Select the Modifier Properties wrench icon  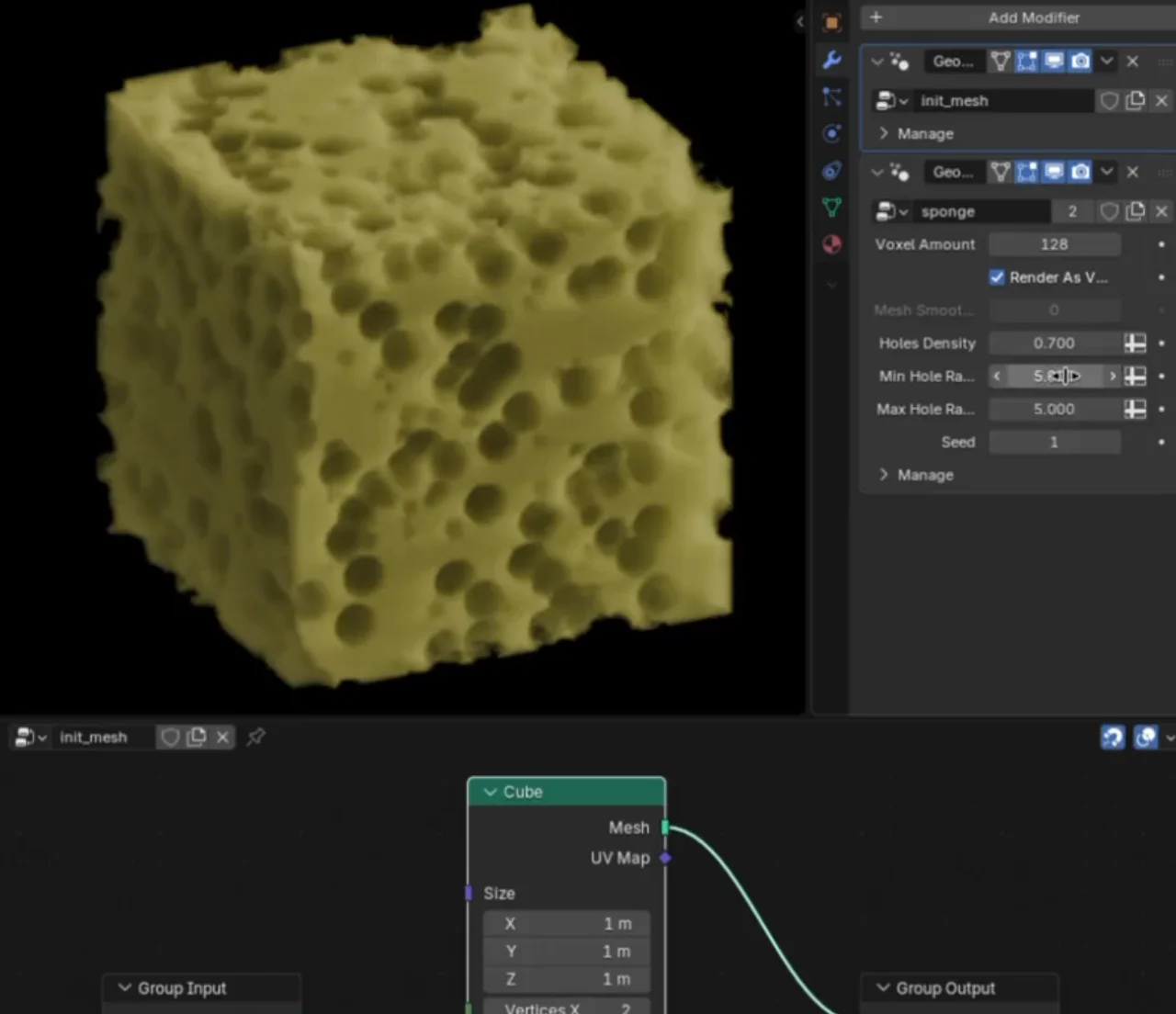point(831,59)
